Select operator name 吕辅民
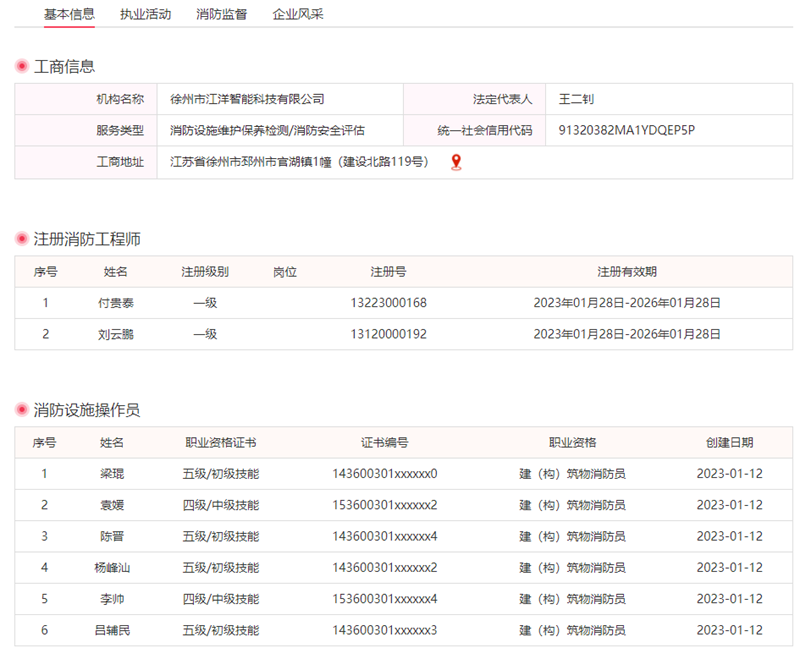Image resolution: width=800 pixels, height=659 pixels. tap(112, 630)
